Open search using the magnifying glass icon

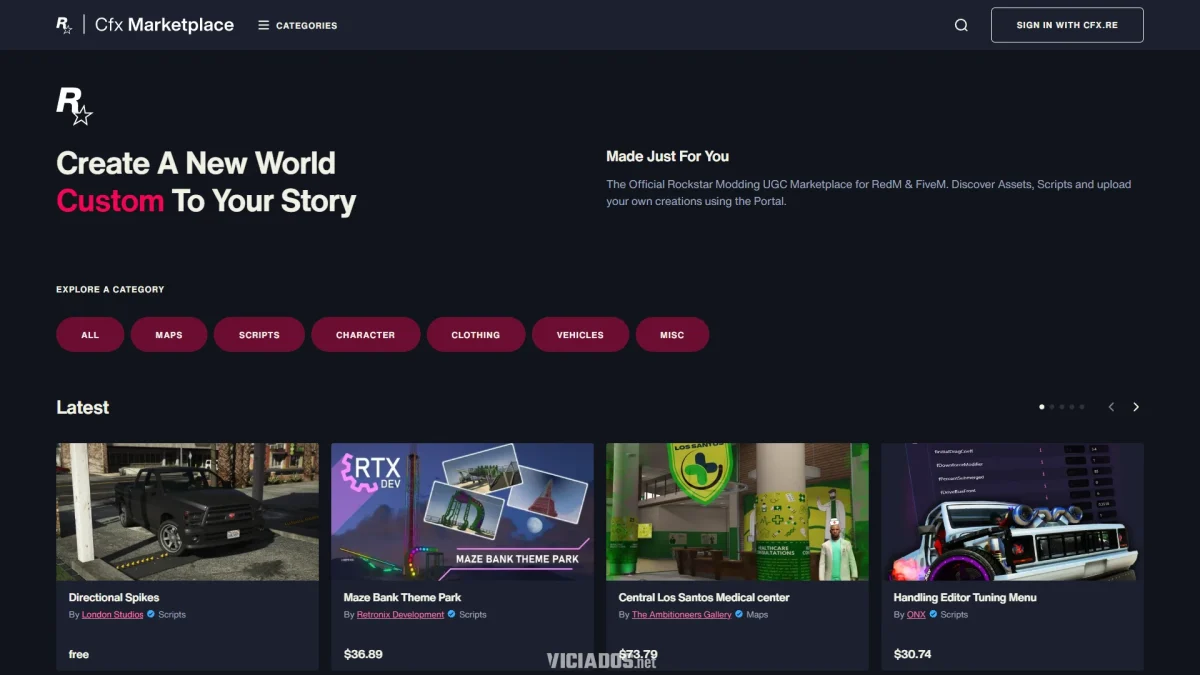coord(961,24)
